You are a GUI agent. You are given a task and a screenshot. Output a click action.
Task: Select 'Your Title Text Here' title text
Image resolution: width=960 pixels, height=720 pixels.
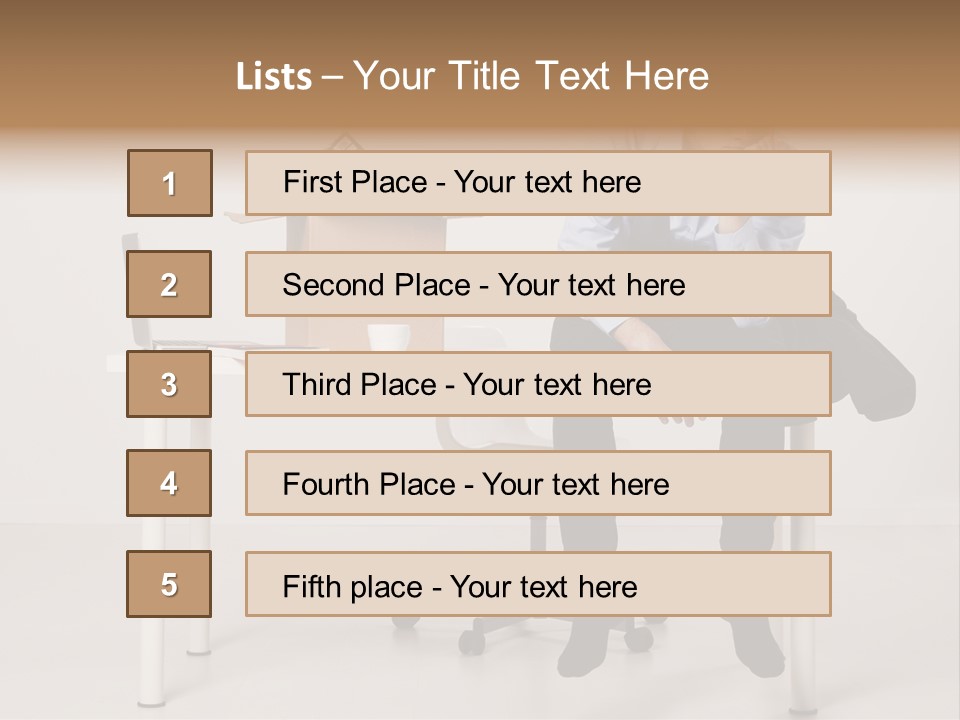(531, 77)
